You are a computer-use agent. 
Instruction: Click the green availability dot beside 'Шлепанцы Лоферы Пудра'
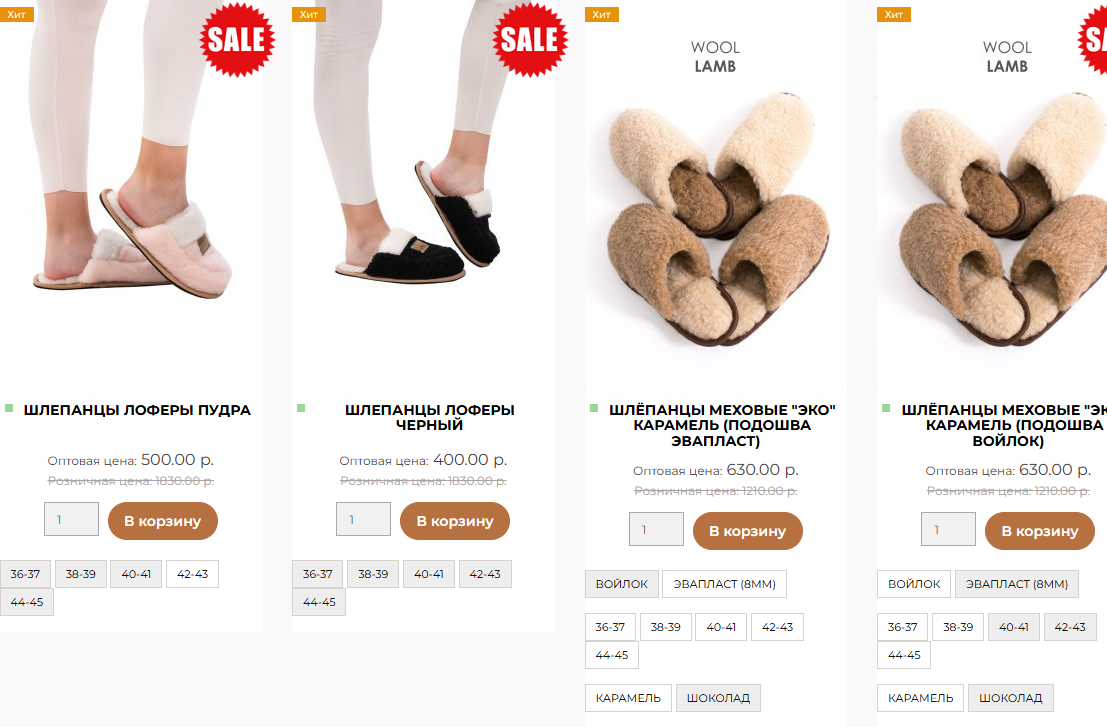(9, 409)
